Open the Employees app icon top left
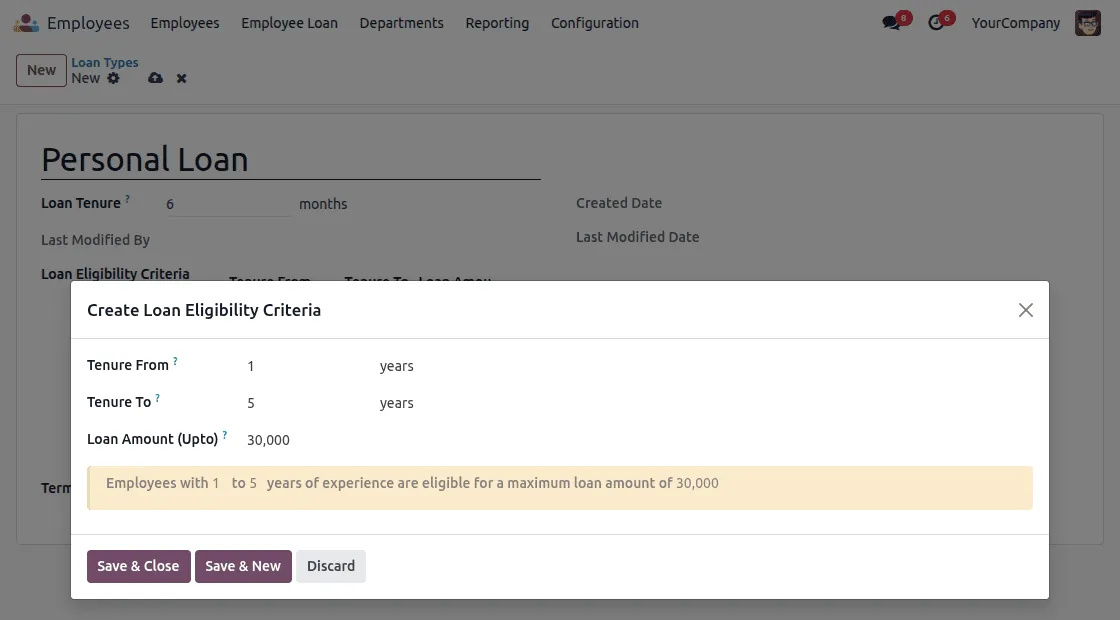This screenshot has width=1120, height=620. pyautogui.click(x=25, y=22)
